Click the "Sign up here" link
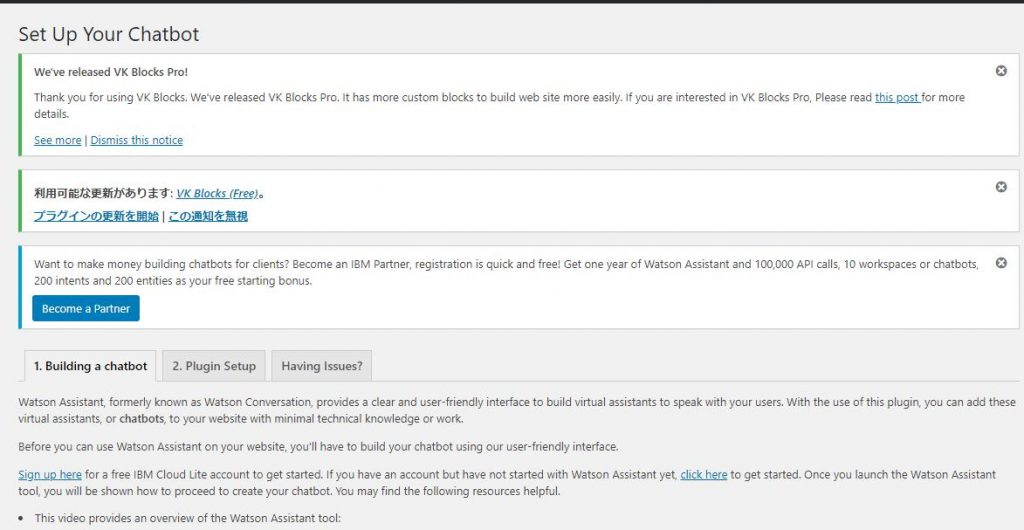 tap(50, 475)
